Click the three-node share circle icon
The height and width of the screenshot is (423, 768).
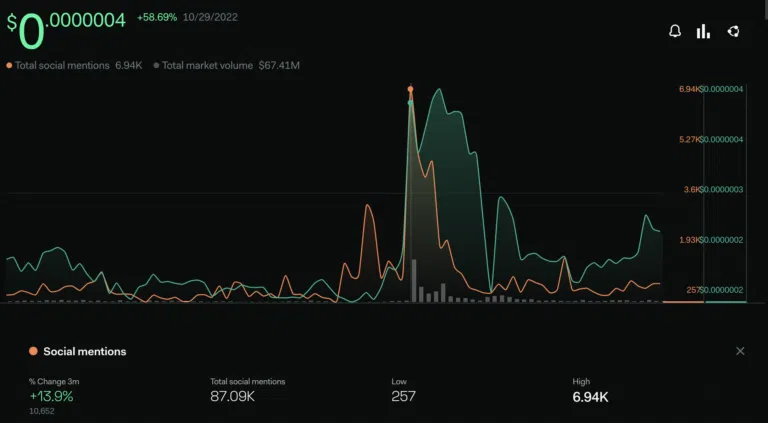733,32
